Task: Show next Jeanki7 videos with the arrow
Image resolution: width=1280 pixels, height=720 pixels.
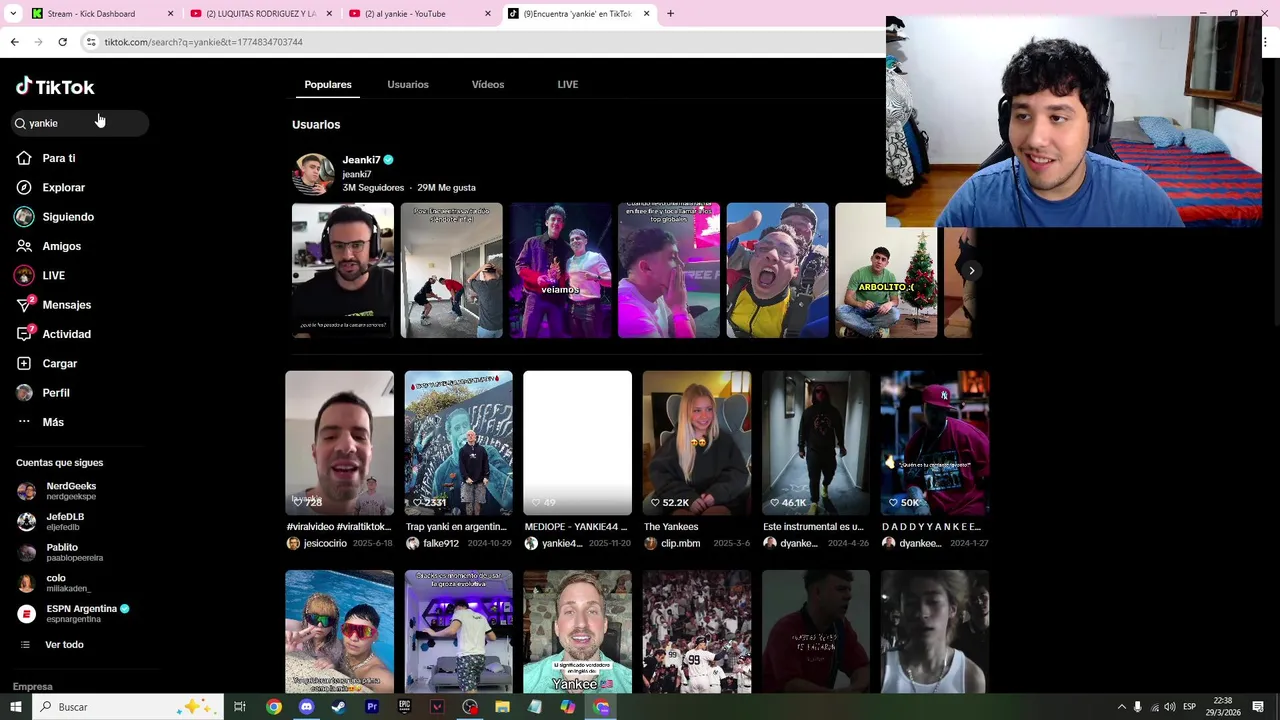Action: [x=971, y=271]
